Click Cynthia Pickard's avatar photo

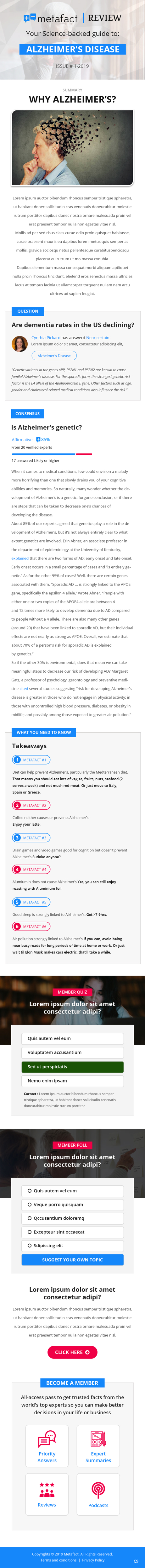click(20, 343)
